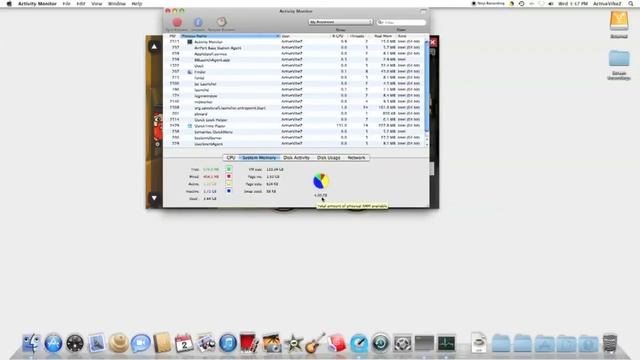640x360 pixels.
Task: Click the volume icon in the menu bar
Action: tap(551, 4)
